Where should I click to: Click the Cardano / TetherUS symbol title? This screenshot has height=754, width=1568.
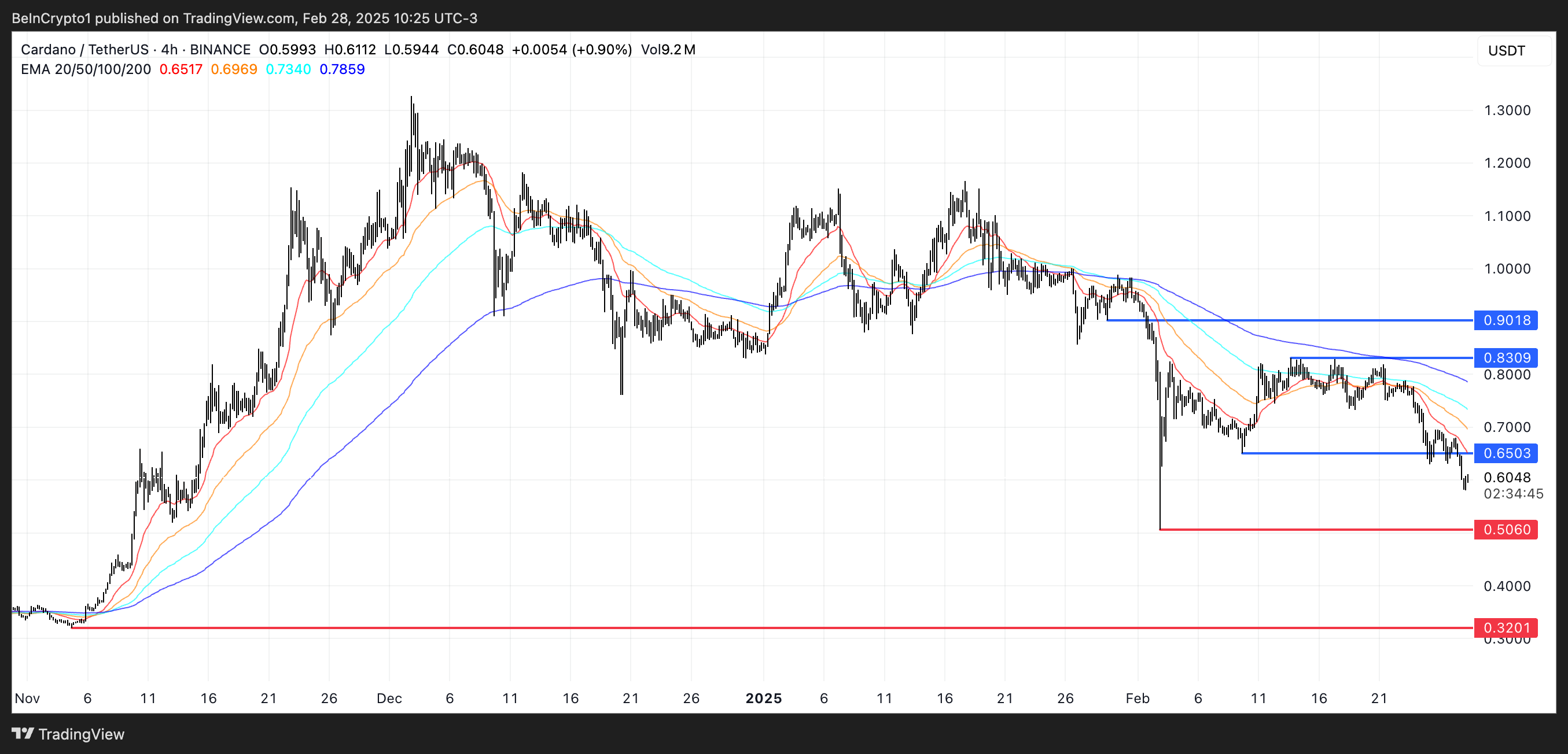point(84,50)
